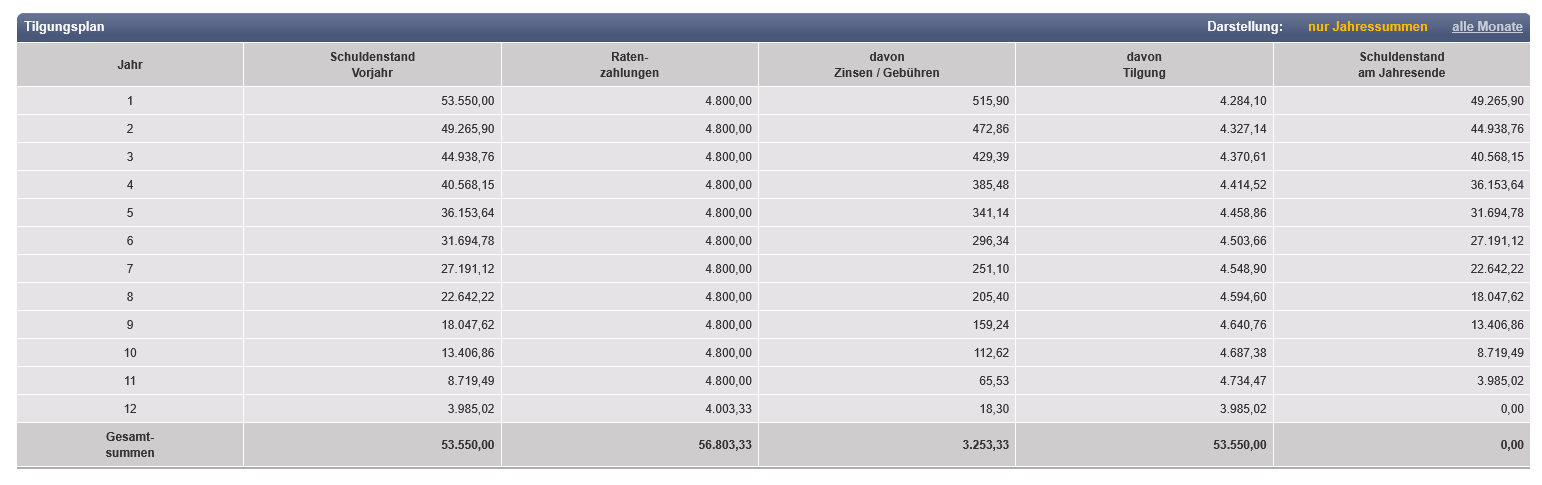Click the year-end balance 49.265,90 in year 1

tap(1494, 101)
